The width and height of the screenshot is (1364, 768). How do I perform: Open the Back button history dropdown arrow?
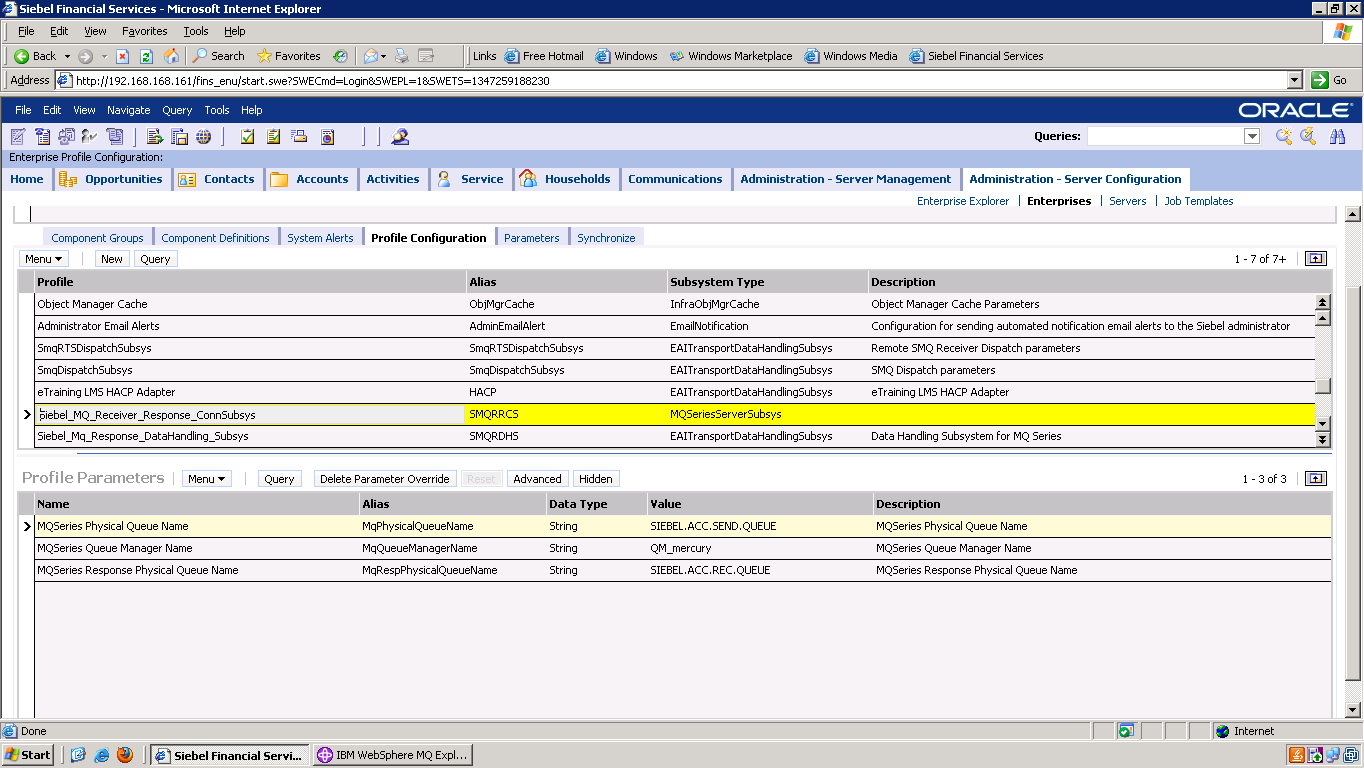[x=67, y=56]
